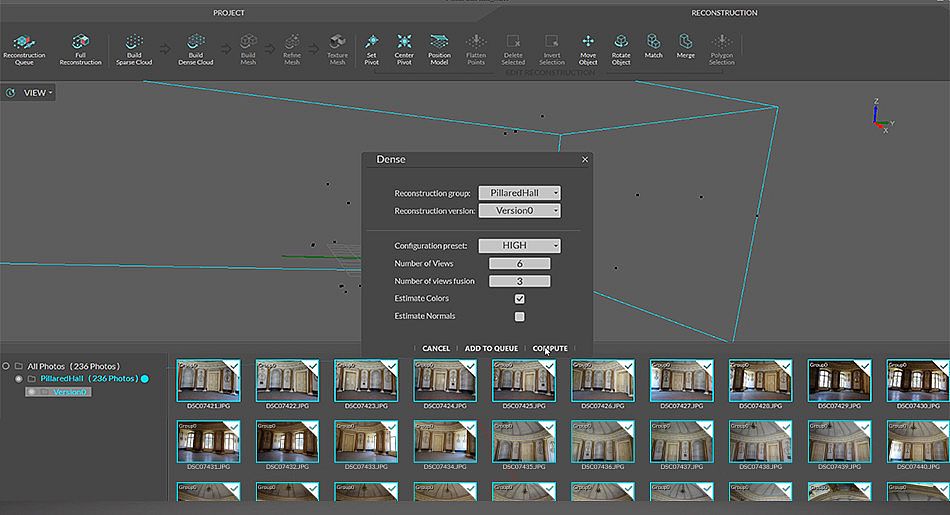Activate the Center Pivot tool
Screen dimensions: 950x515
pyautogui.click(x=404, y=48)
